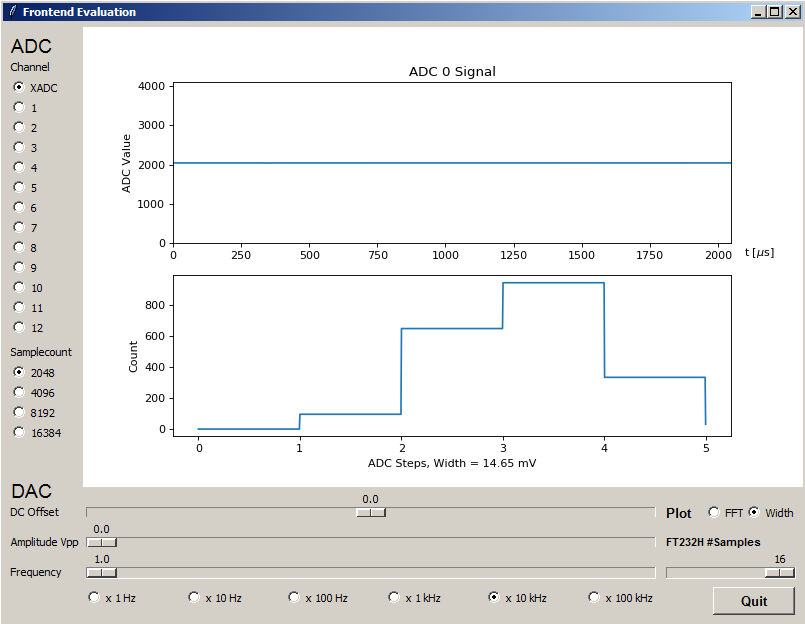This screenshot has width=805, height=624.
Task: Set frequency multiplier to x 100 Hz
Action: tap(294, 597)
